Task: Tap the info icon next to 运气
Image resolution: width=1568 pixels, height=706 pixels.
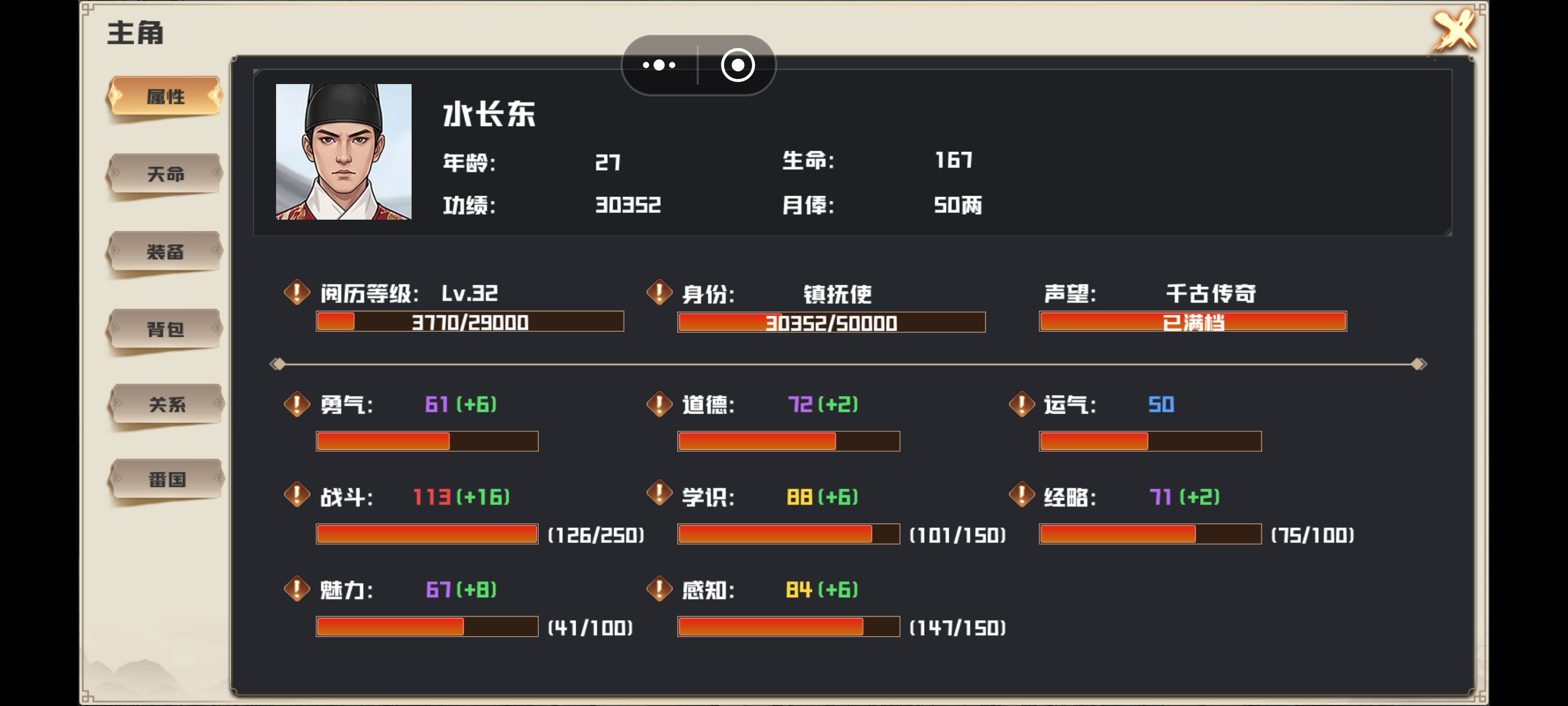Action: coord(1022,404)
